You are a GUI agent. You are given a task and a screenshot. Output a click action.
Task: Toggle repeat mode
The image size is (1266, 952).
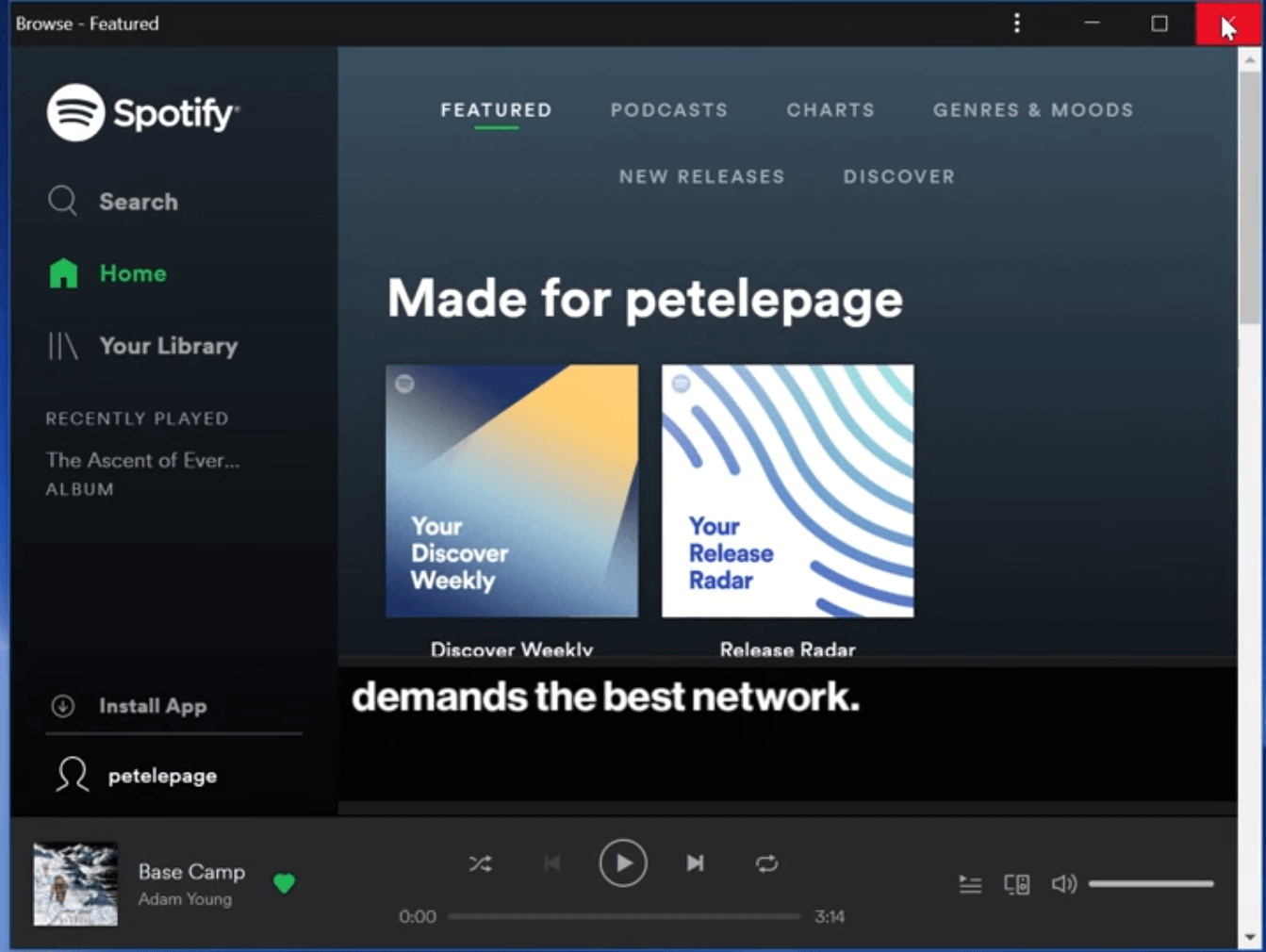click(766, 863)
